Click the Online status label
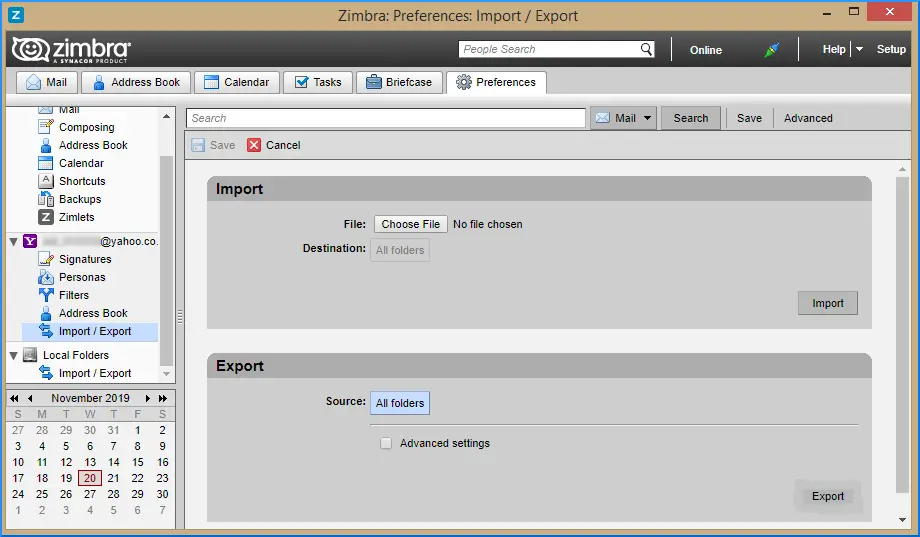Screen dimensions: 920x537 click(x=705, y=50)
